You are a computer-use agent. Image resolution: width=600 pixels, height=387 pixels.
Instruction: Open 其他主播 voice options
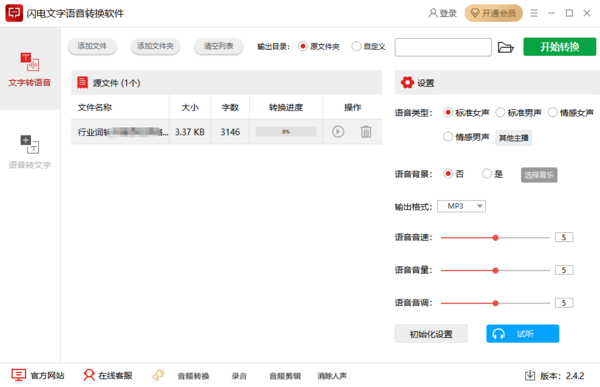click(514, 138)
